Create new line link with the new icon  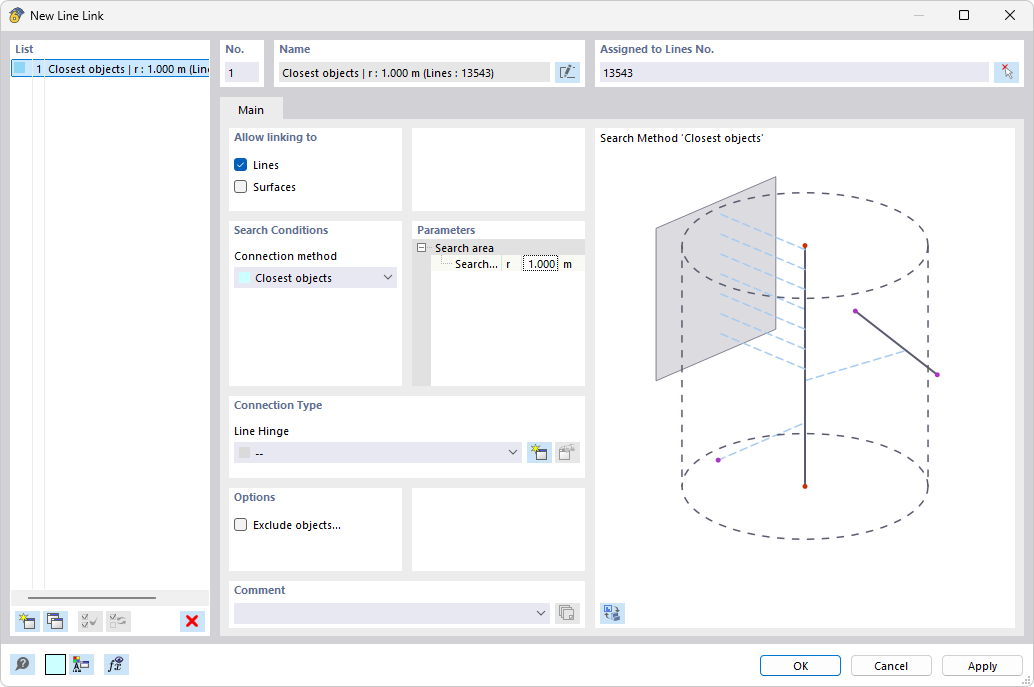click(x=27, y=621)
